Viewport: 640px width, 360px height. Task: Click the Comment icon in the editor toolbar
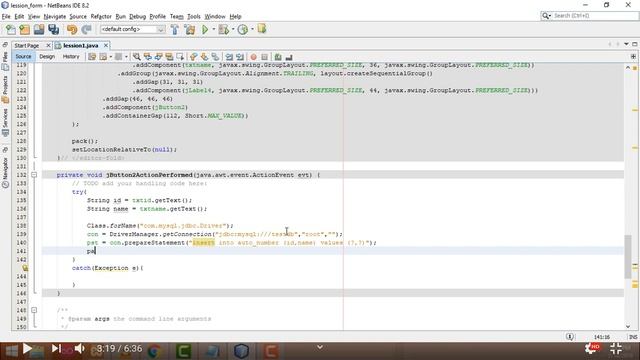(x=278, y=57)
